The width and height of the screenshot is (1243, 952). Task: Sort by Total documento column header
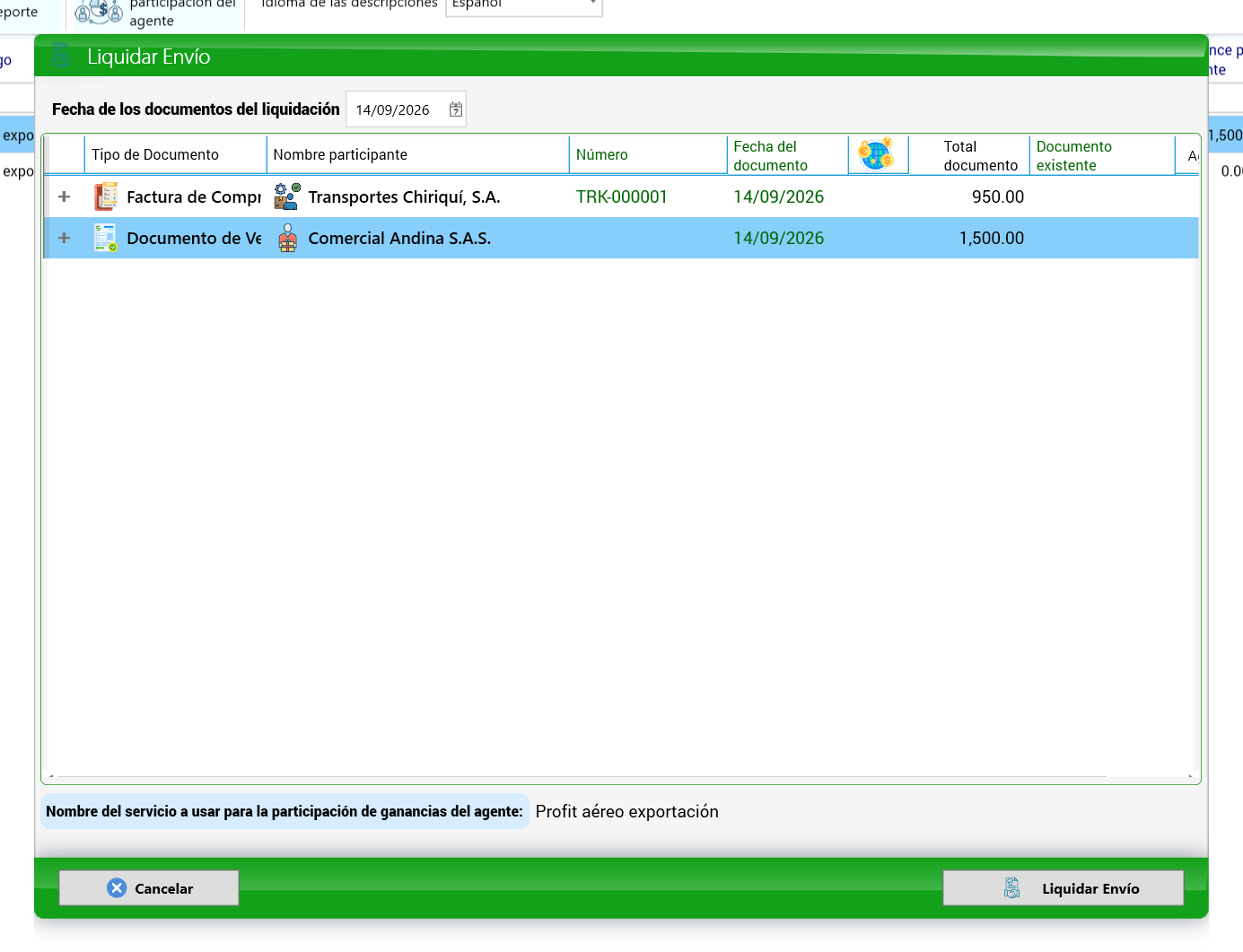(x=969, y=154)
